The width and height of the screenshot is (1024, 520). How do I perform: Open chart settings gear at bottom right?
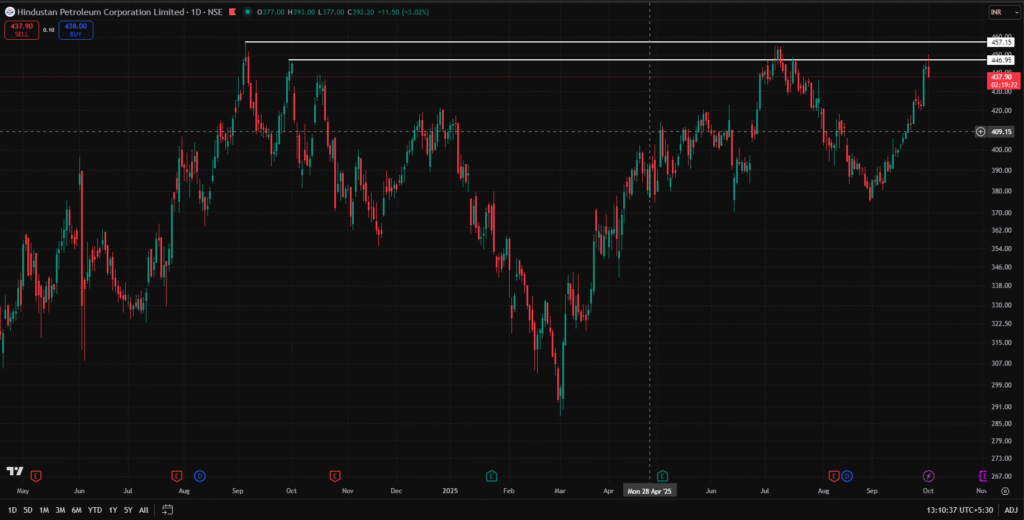click(1004, 491)
